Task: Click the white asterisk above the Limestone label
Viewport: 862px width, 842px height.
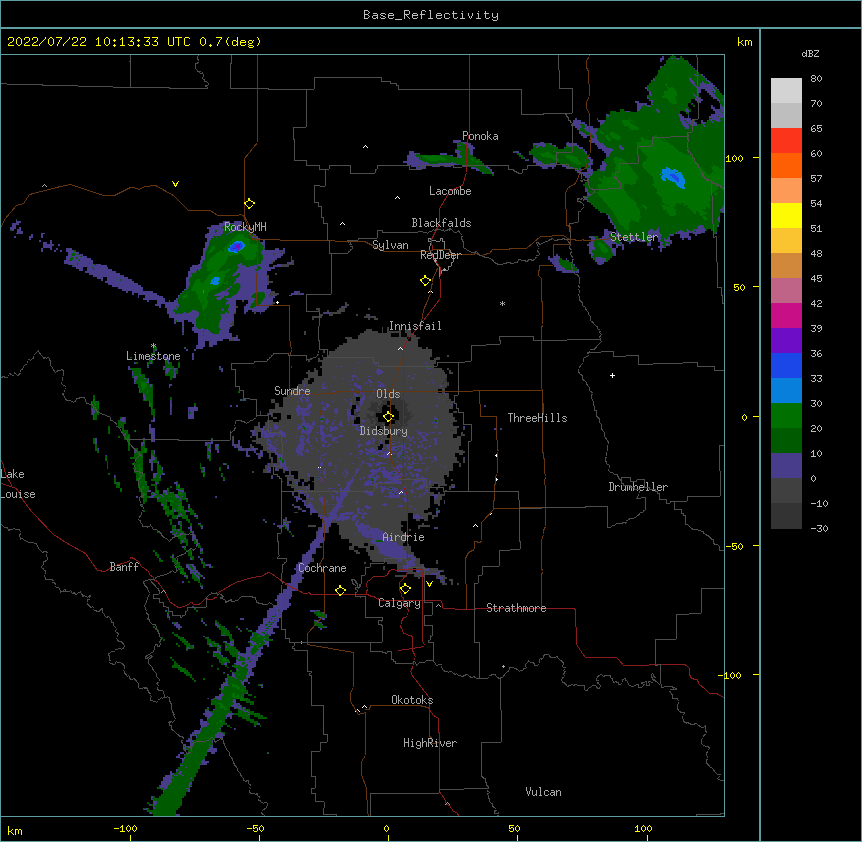Action: tap(153, 346)
